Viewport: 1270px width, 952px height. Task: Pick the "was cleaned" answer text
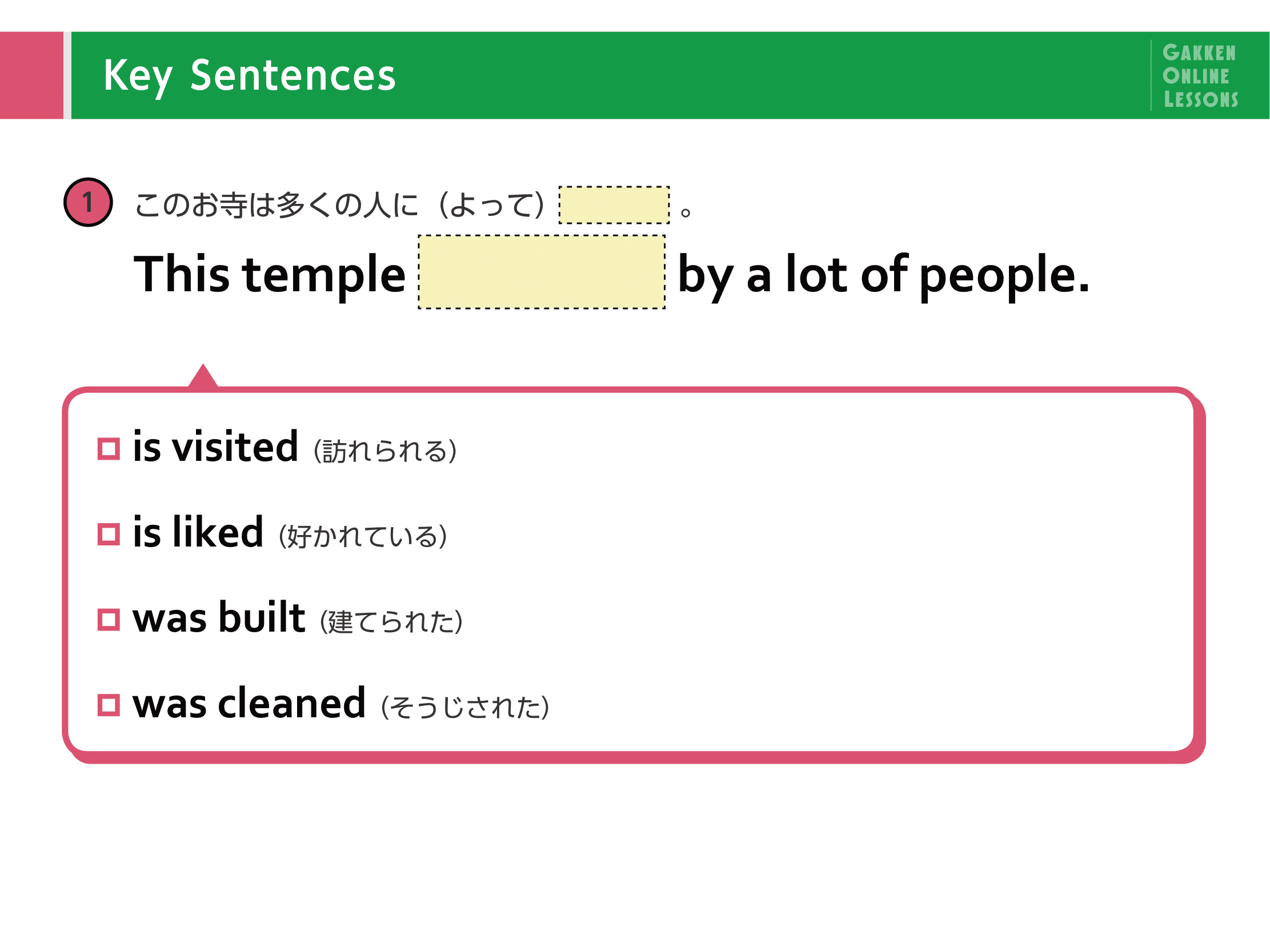[249, 703]
